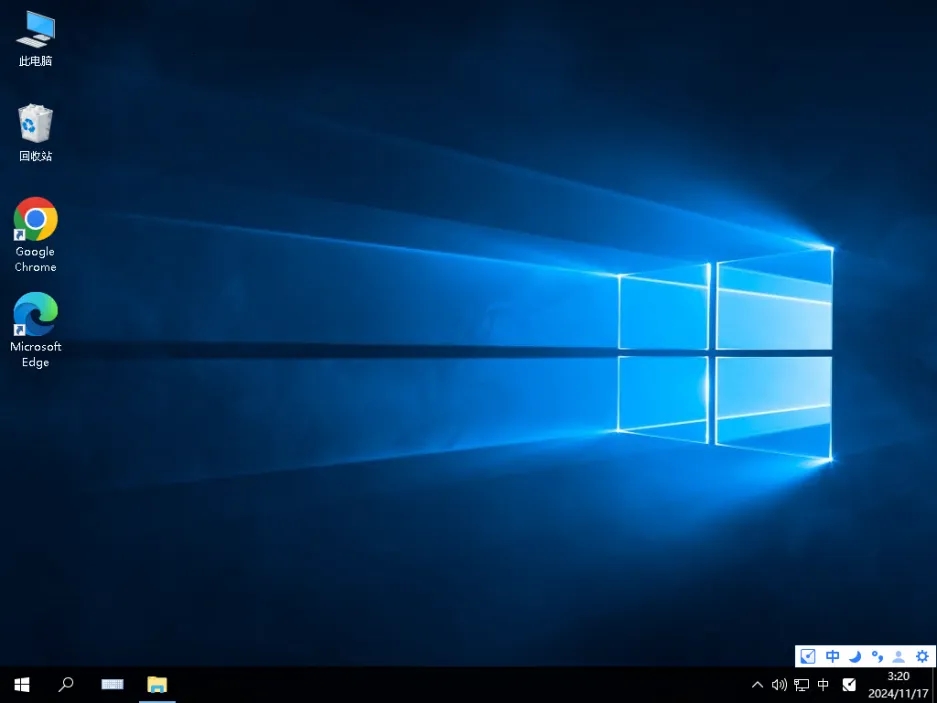Click the Sogou icon in the system tray

849,685
